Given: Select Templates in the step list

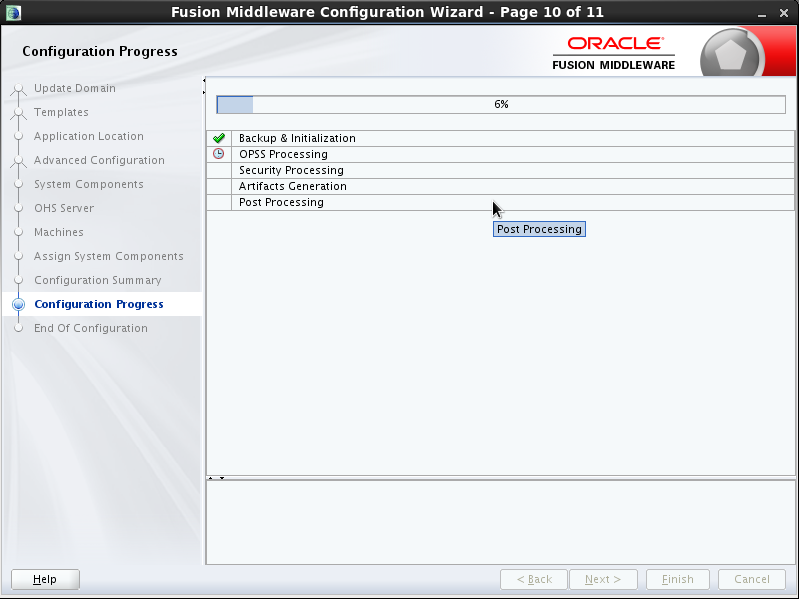Looking at the screenshot, I should 61,112.
